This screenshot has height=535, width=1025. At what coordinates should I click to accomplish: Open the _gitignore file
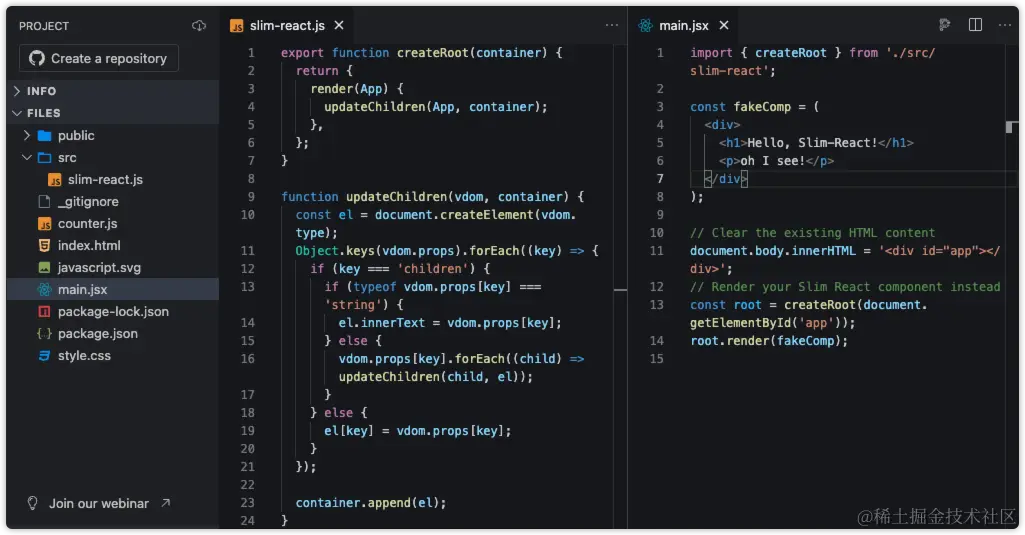coord(88,201)
